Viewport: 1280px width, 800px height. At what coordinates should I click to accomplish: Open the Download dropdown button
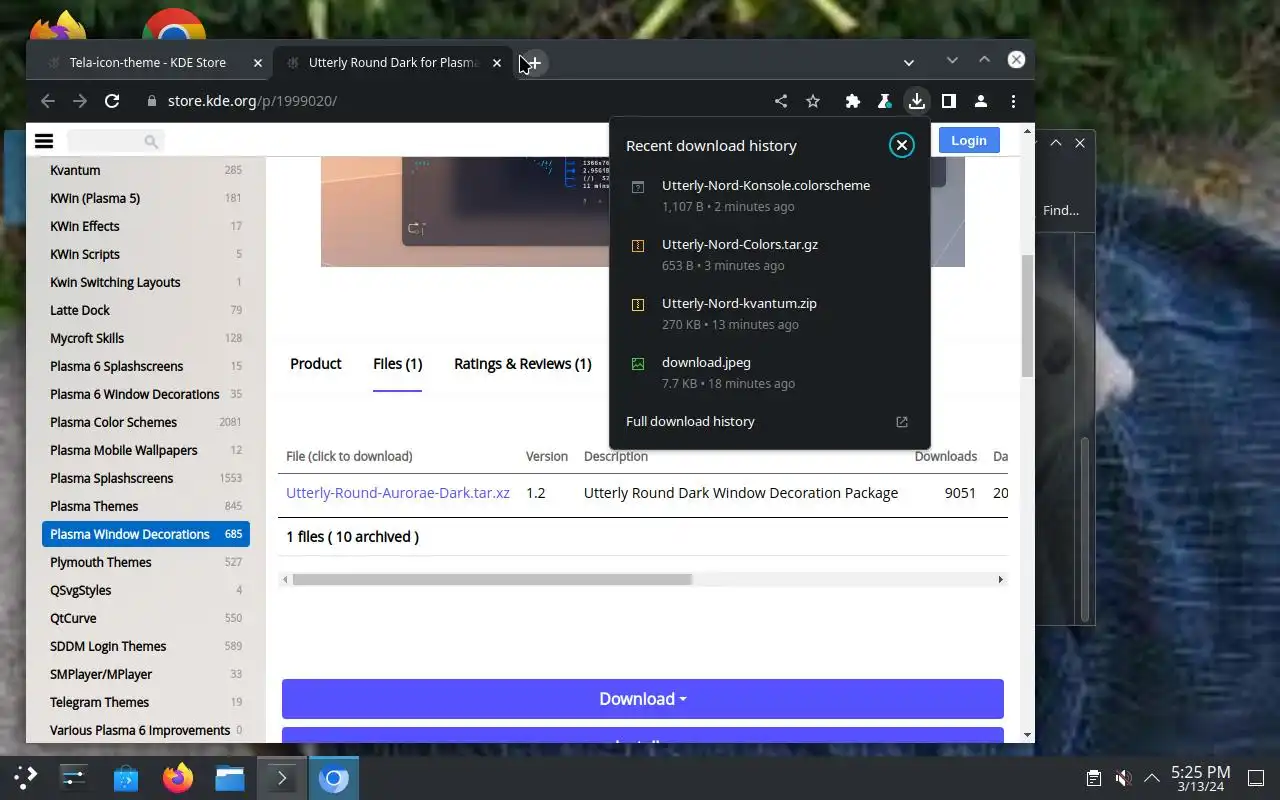click(x=643, y=699)
